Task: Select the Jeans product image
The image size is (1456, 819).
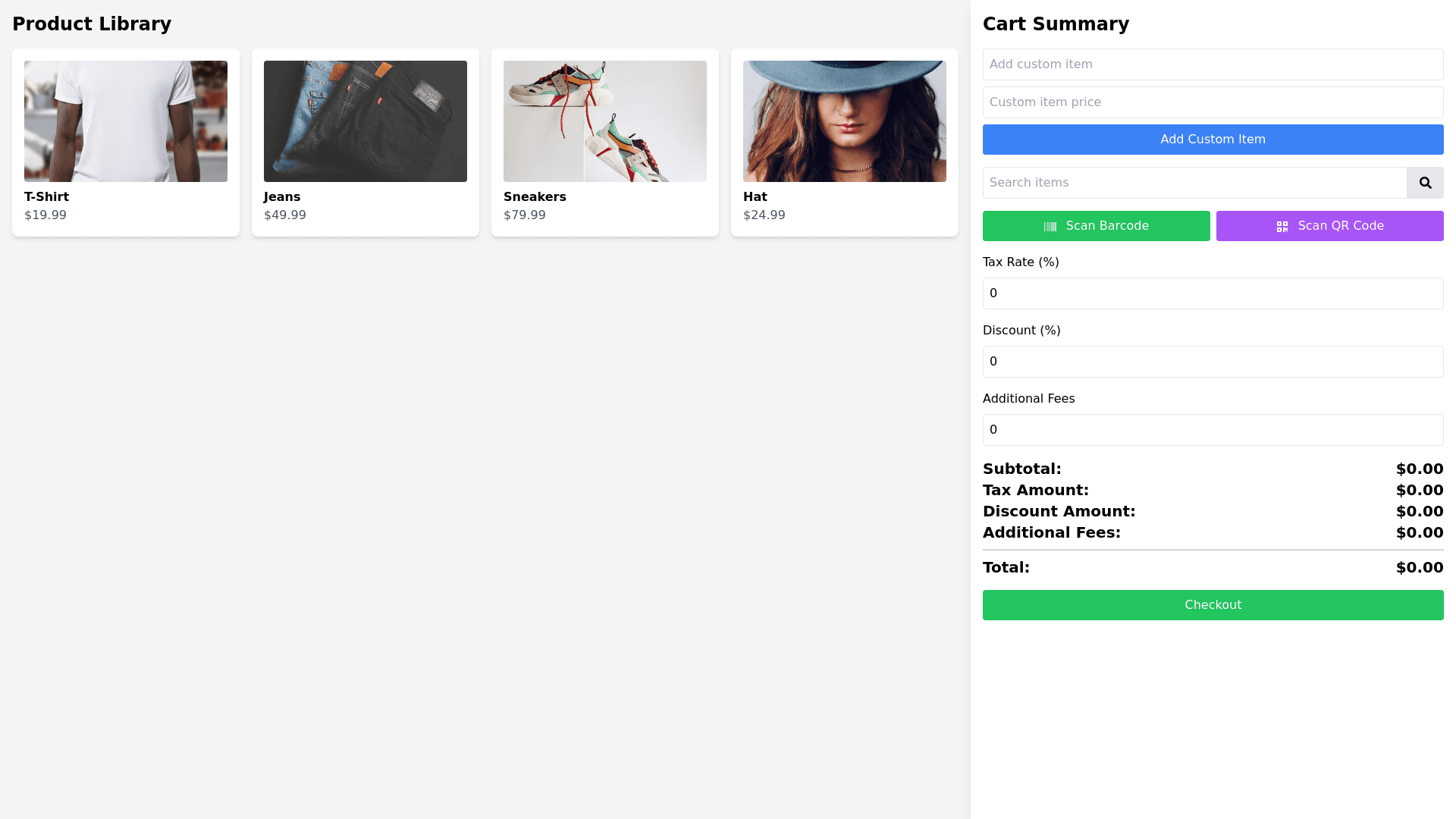Action: 366,121
